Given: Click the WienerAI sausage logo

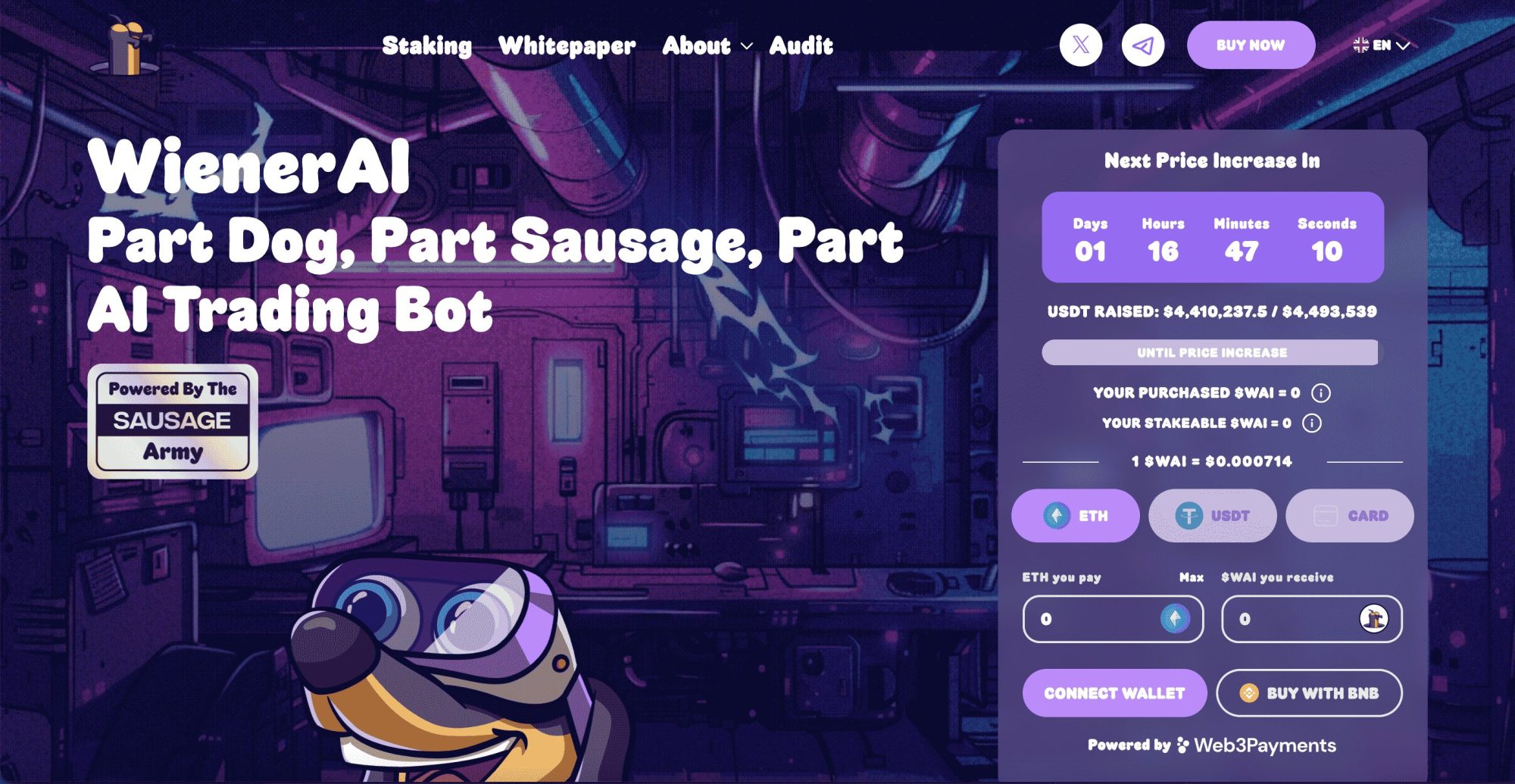Looking at the screenshot, I should tap(127, 48).
